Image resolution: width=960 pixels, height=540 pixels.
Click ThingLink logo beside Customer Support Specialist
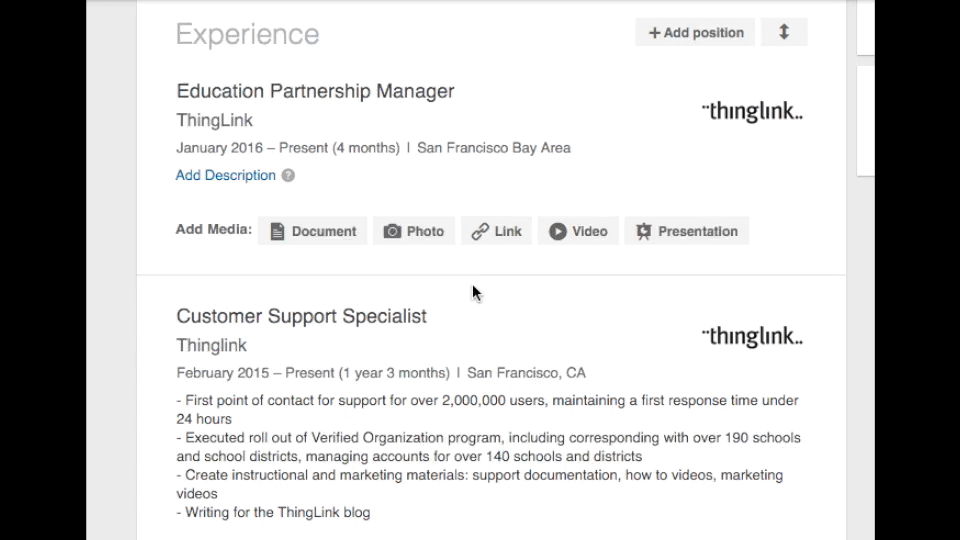pyautogui.click(x=752, y=336)
